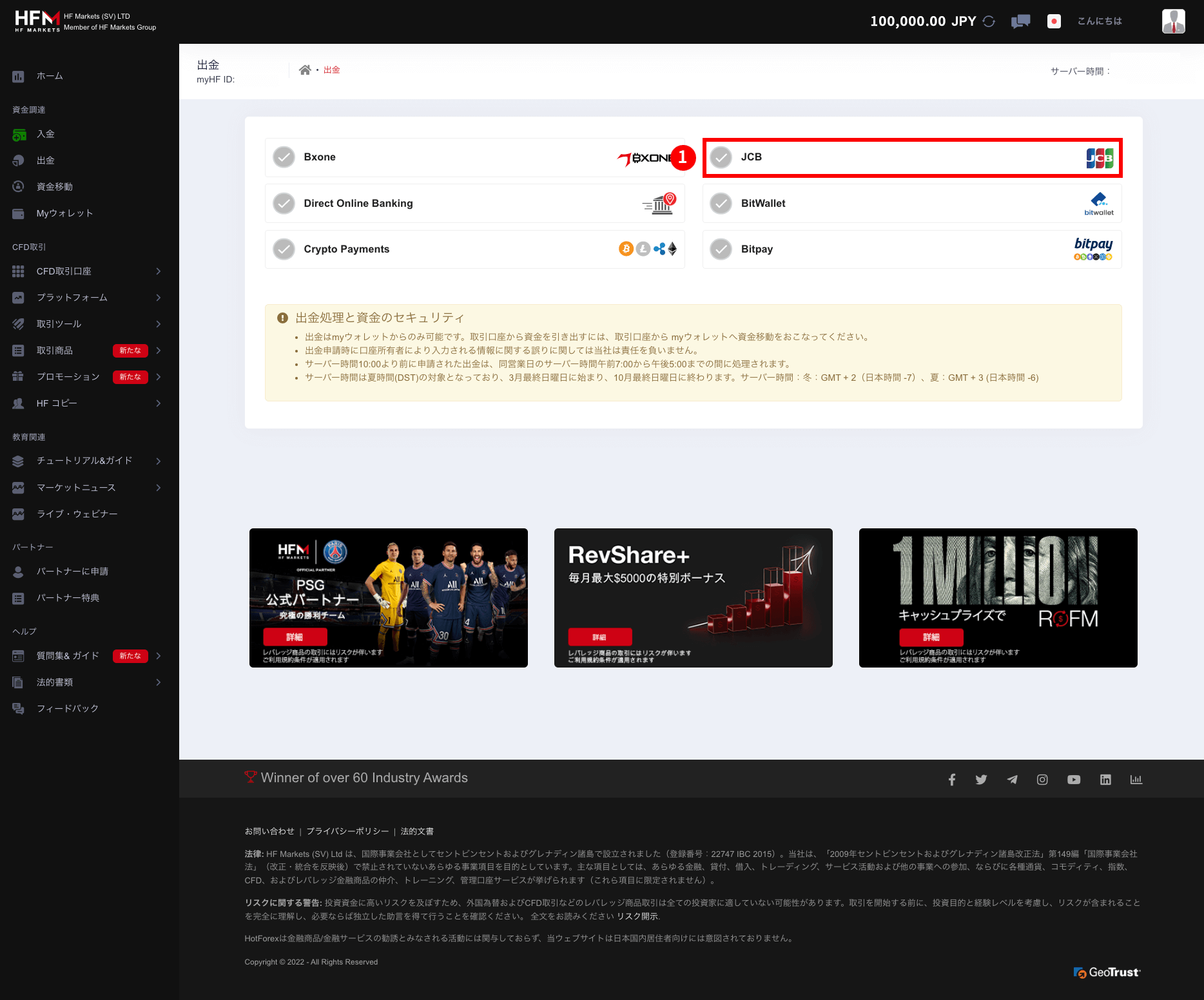Click the リスク開示 disclosure link
This screenshot has height=1000, width=1204.
(637, 917)
